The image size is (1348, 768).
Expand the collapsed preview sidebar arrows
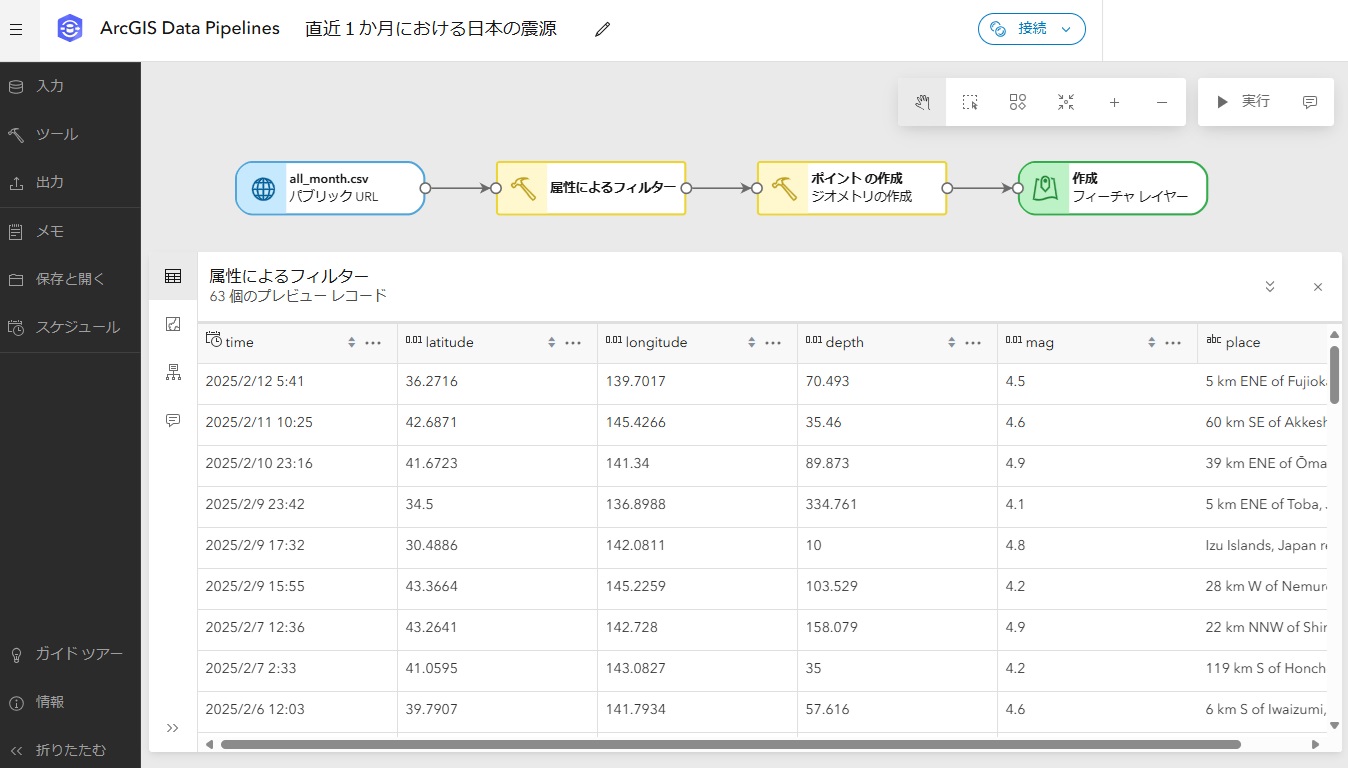point(172,728)
